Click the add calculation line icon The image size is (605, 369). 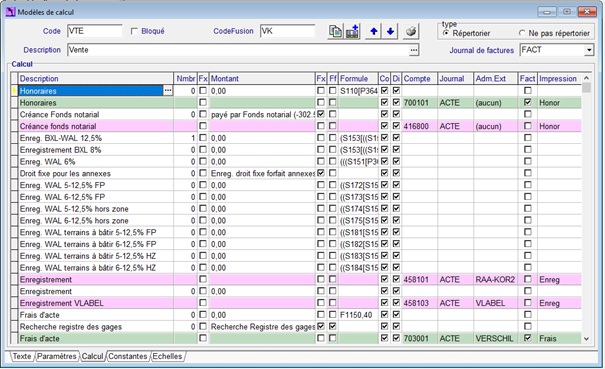tap(352, 31)
